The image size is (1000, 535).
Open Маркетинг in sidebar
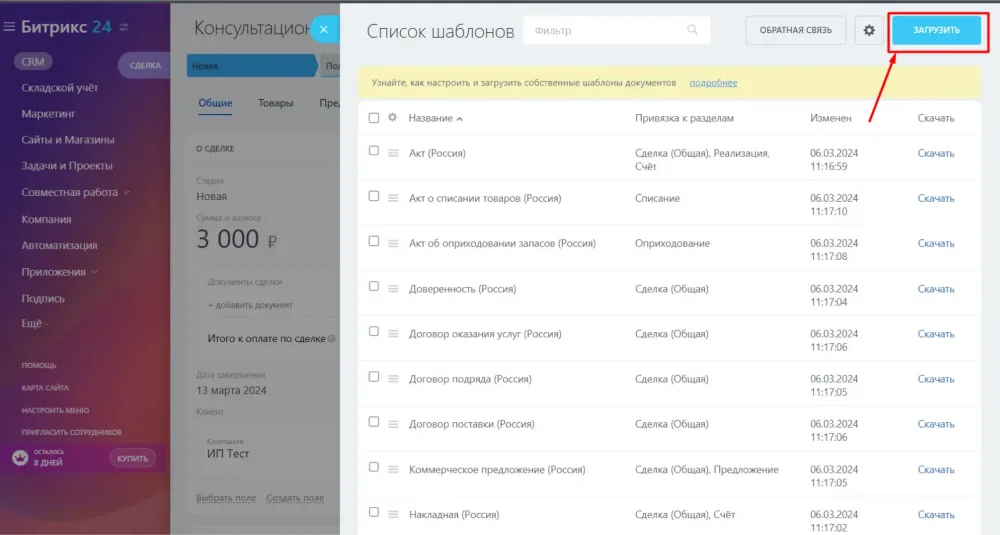(x=48, y=114)
